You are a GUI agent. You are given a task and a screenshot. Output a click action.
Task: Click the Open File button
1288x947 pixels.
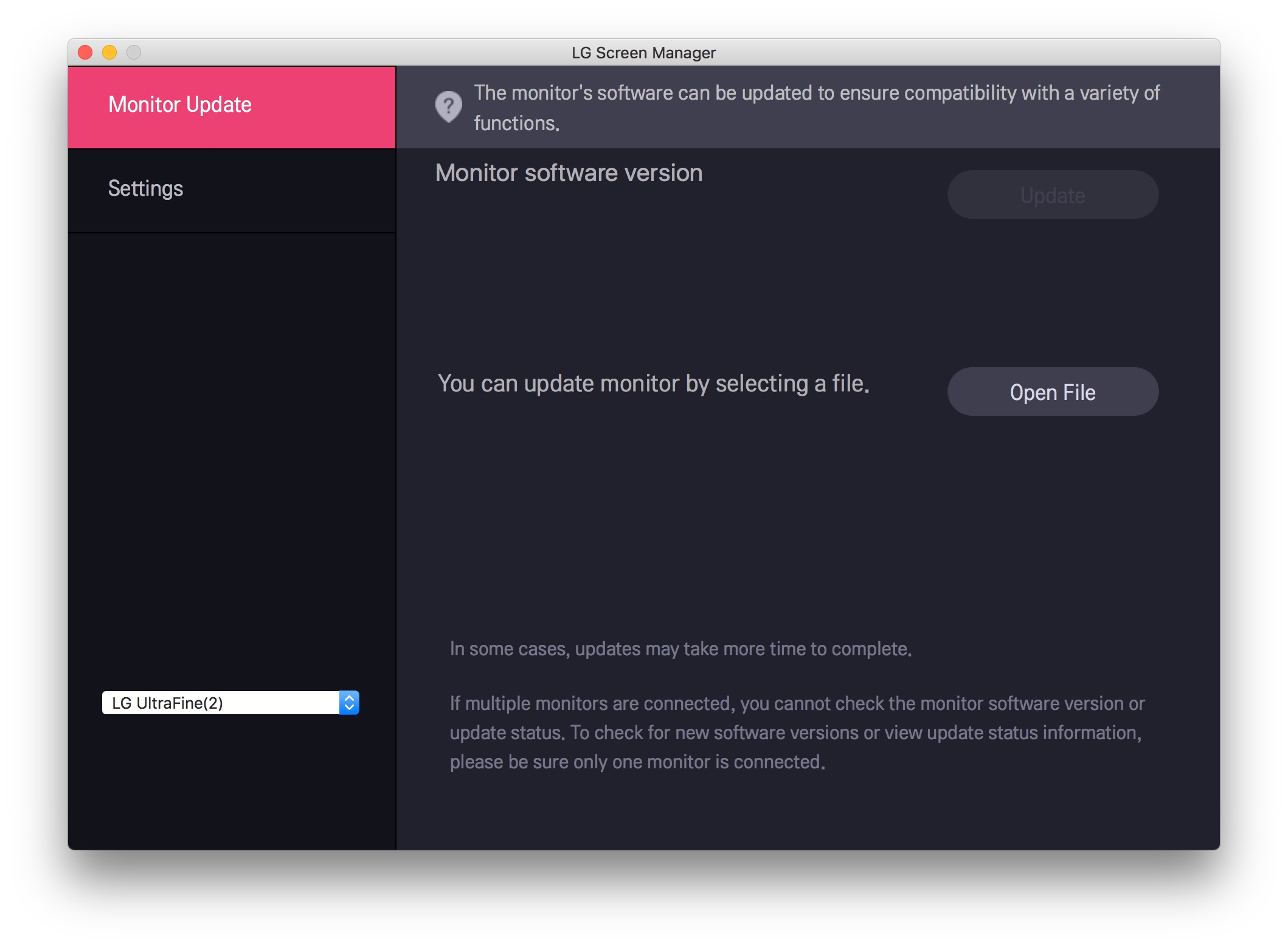(1053, 392)
